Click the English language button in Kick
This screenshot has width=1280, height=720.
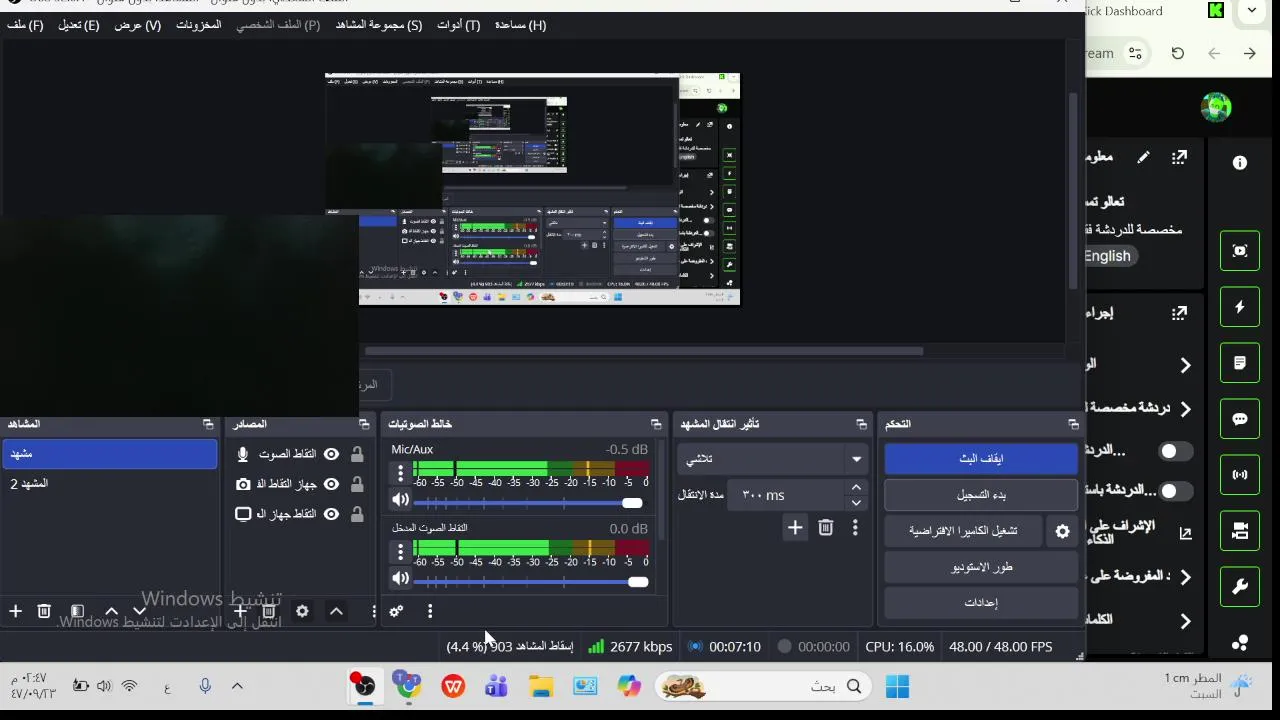[x=1107, y=256]
